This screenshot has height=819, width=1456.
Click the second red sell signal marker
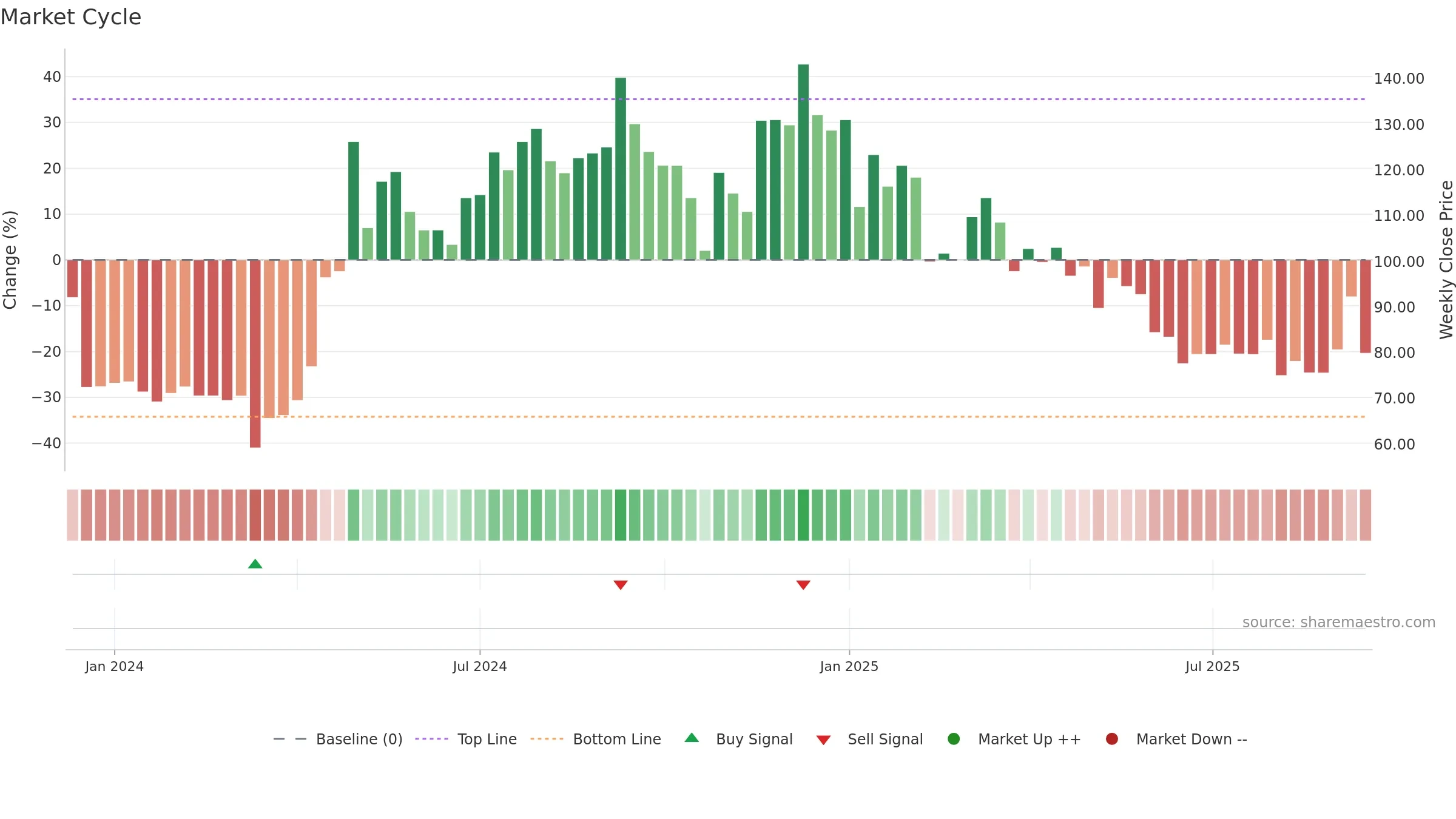(803, 585)
